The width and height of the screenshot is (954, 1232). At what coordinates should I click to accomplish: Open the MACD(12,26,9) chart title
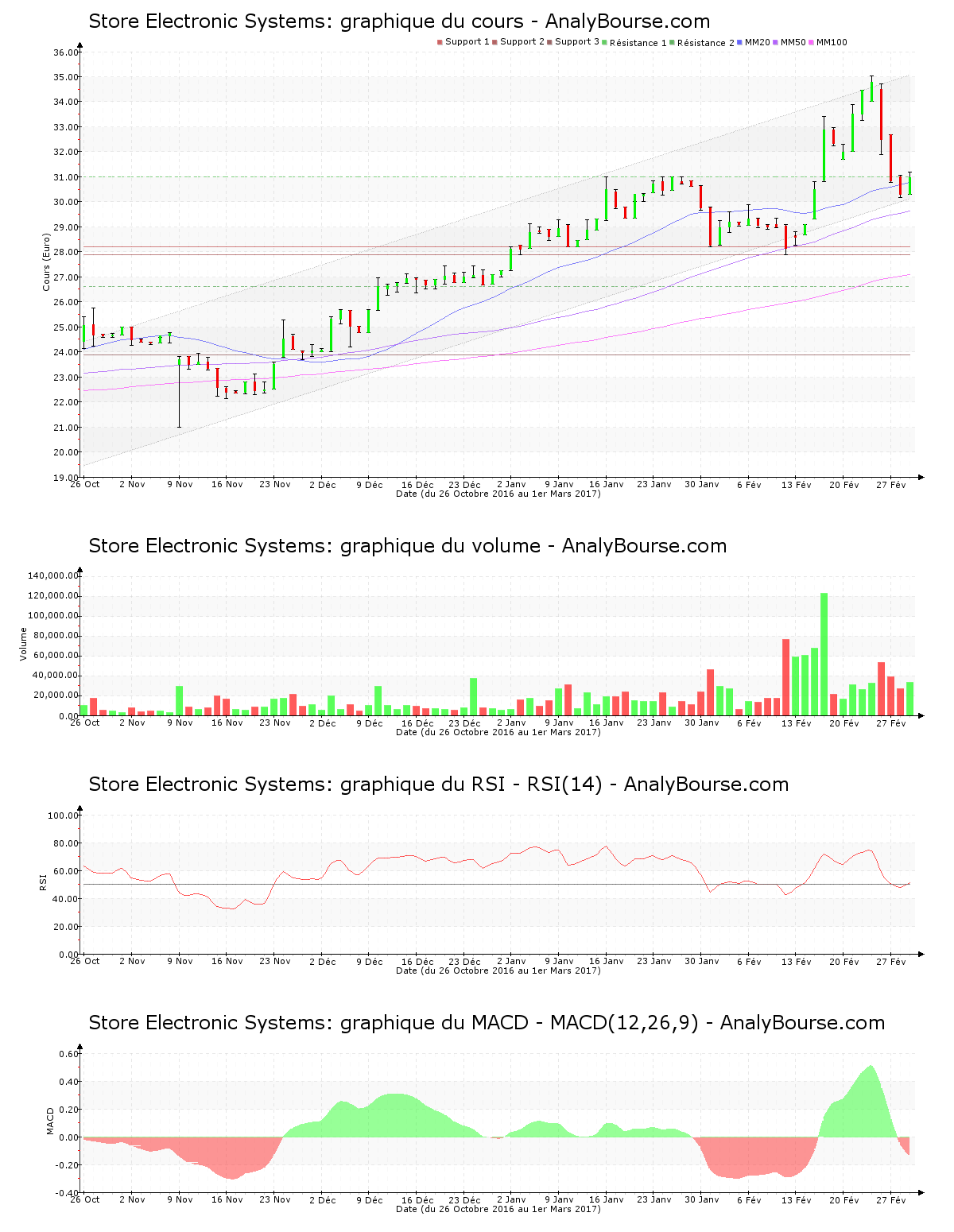click(487, 1023)
